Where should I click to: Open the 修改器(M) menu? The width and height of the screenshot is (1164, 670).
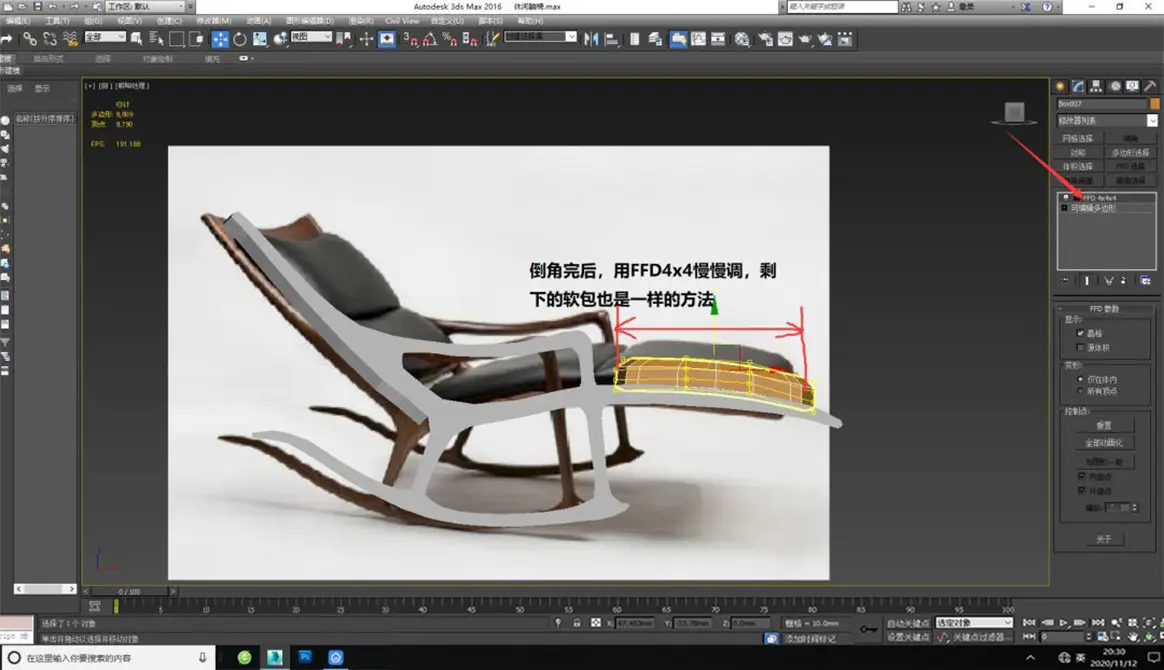[x=213, y=20]
